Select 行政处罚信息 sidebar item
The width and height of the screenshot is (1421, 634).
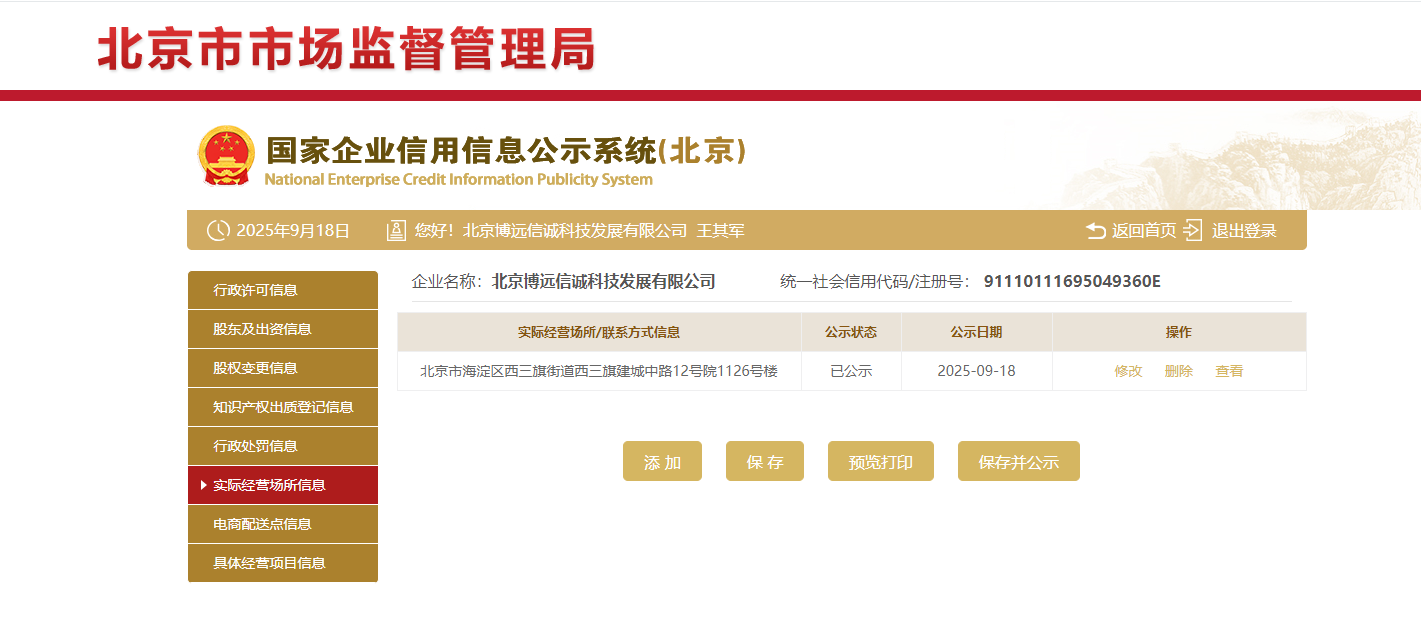click(x=283, y=446)
